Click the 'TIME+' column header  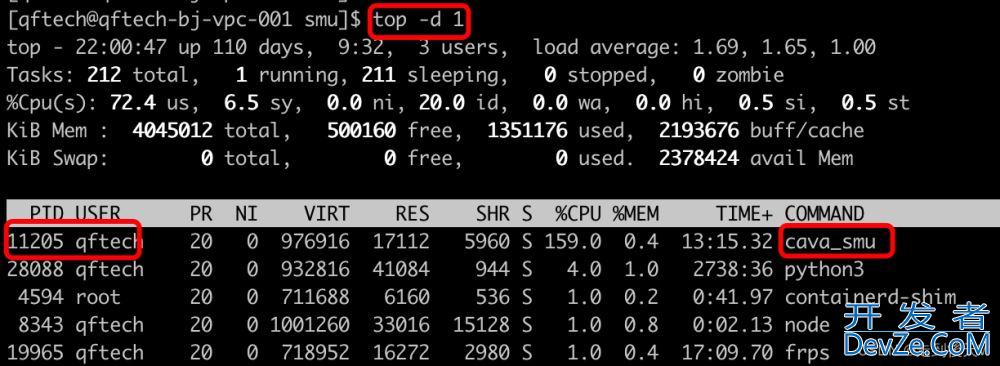pos(744,214)
